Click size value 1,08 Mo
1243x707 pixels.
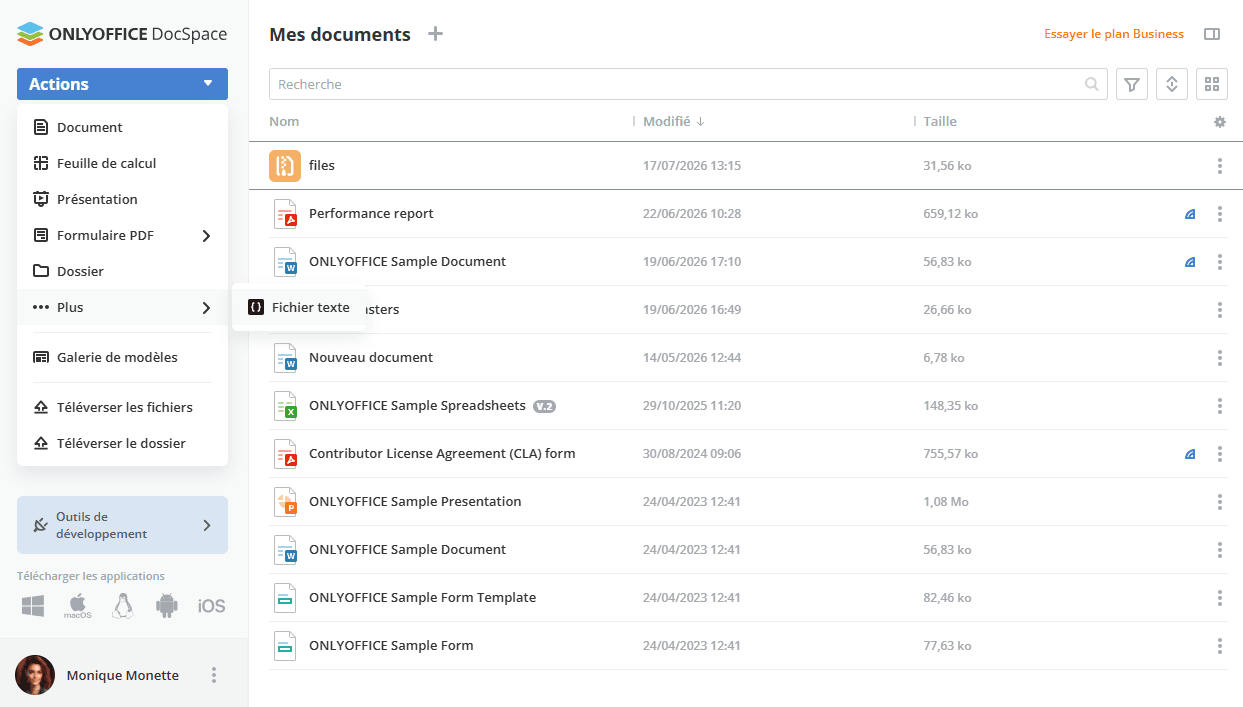(x=946, y=502)
